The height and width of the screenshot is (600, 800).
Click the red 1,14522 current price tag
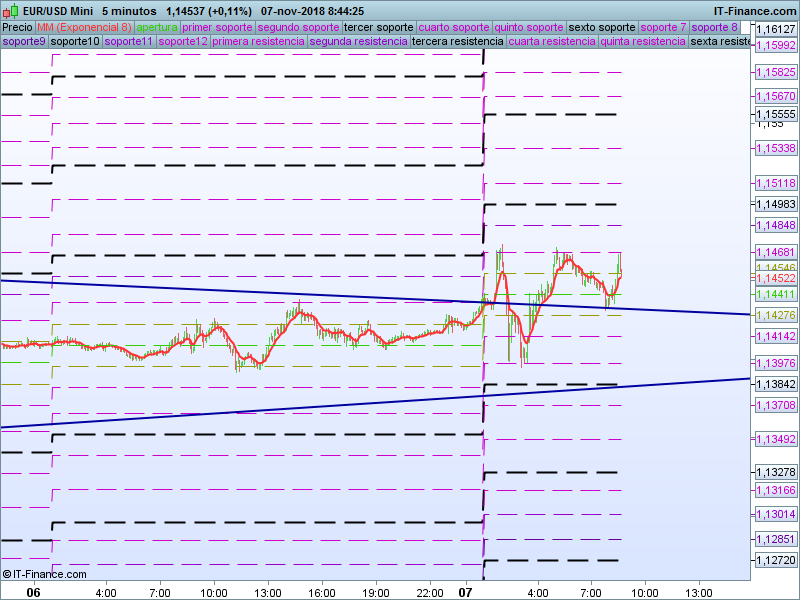pyautogui.click(x=775, y=278)
